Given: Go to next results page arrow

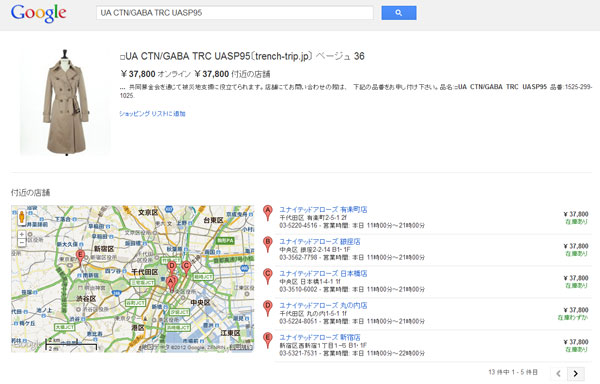Looking at the screenshot, I should point(575,373).
